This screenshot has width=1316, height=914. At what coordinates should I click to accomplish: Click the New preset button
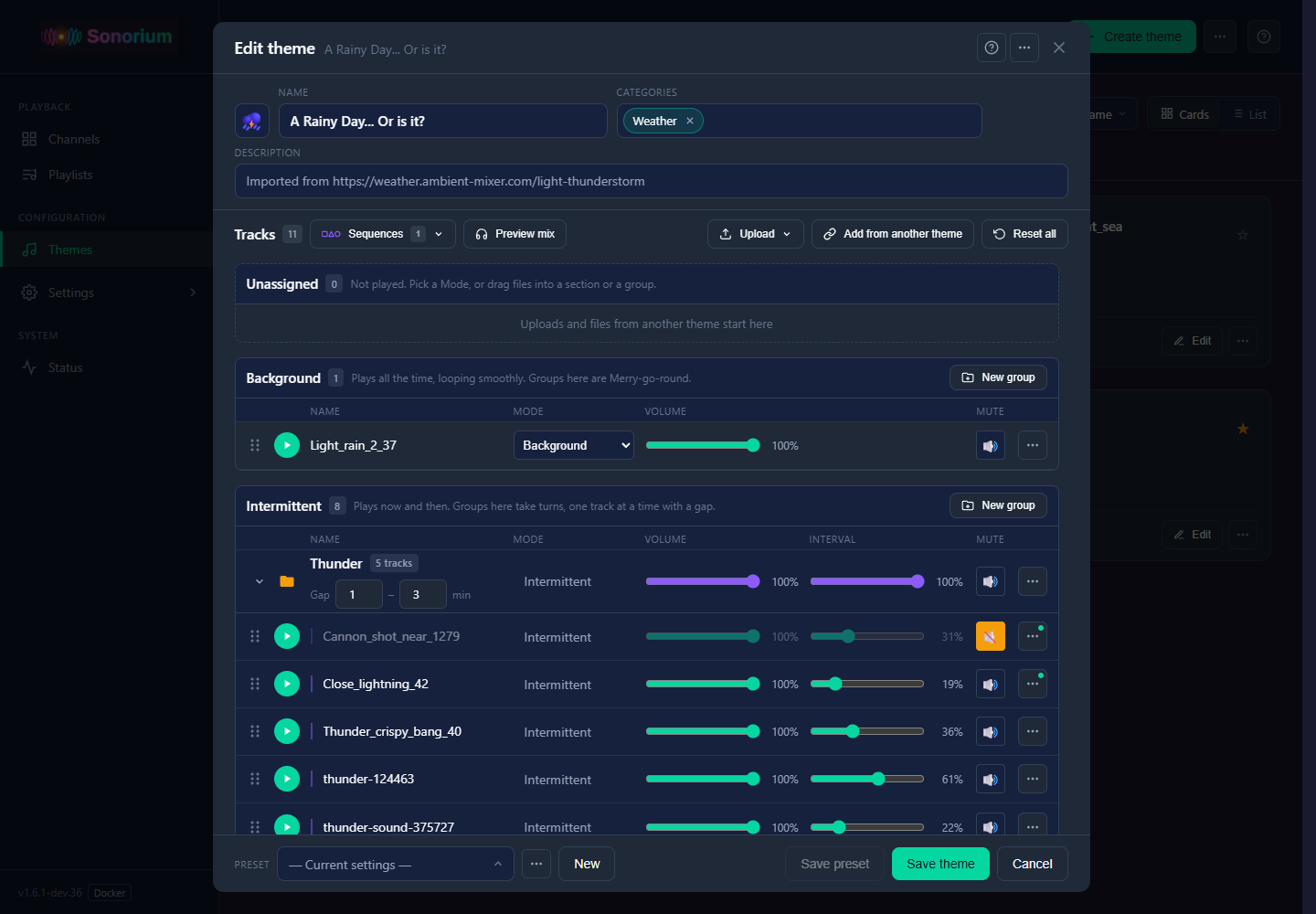pos(587,864)
